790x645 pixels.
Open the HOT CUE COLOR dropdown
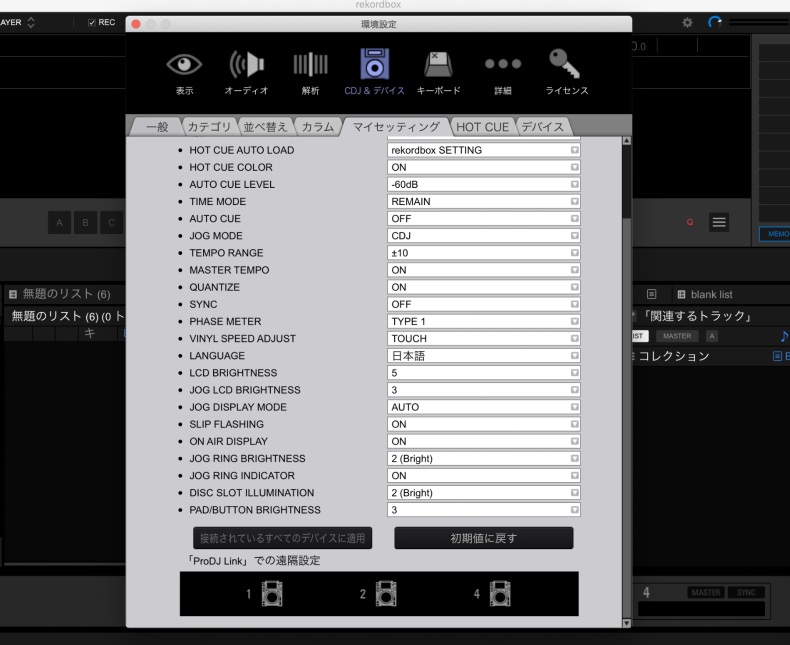click(484, 167)
